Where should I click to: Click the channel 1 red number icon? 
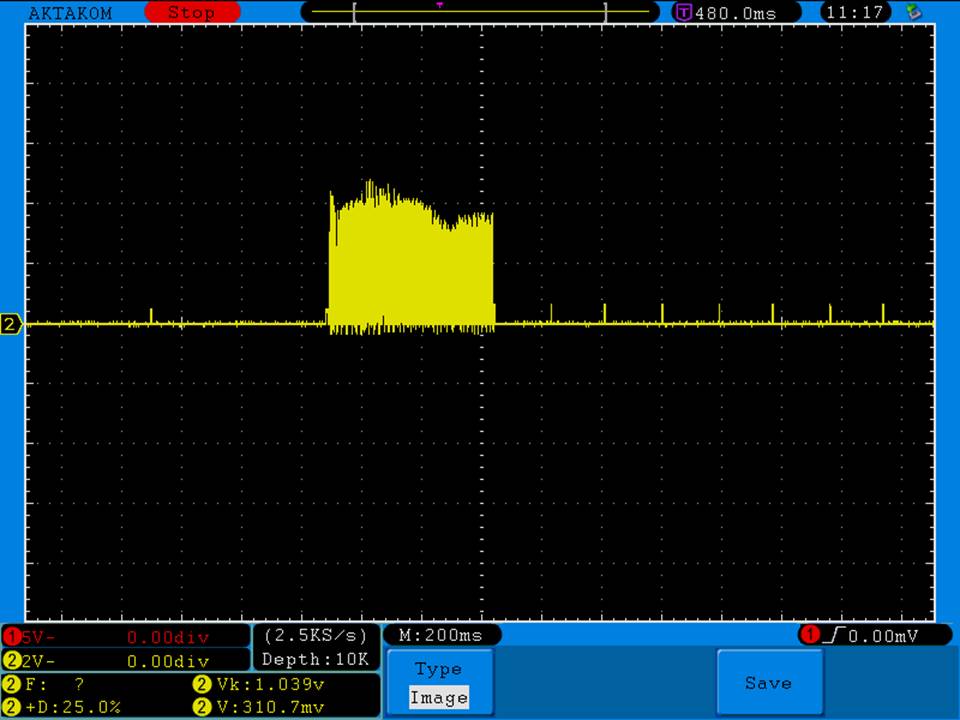coord(11,637)
